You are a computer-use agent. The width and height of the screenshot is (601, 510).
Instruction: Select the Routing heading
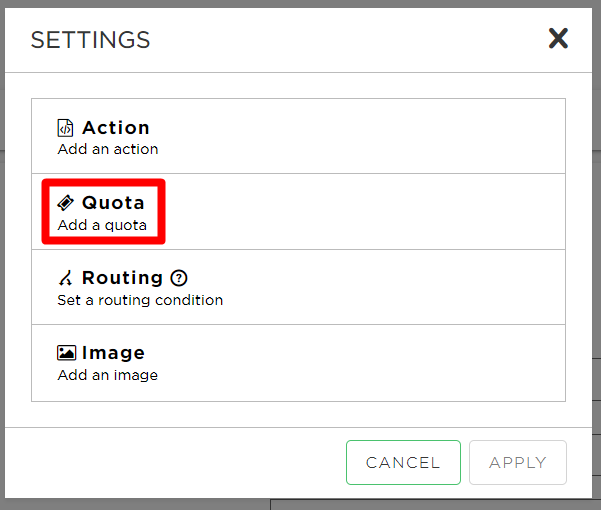coord(122,278)
